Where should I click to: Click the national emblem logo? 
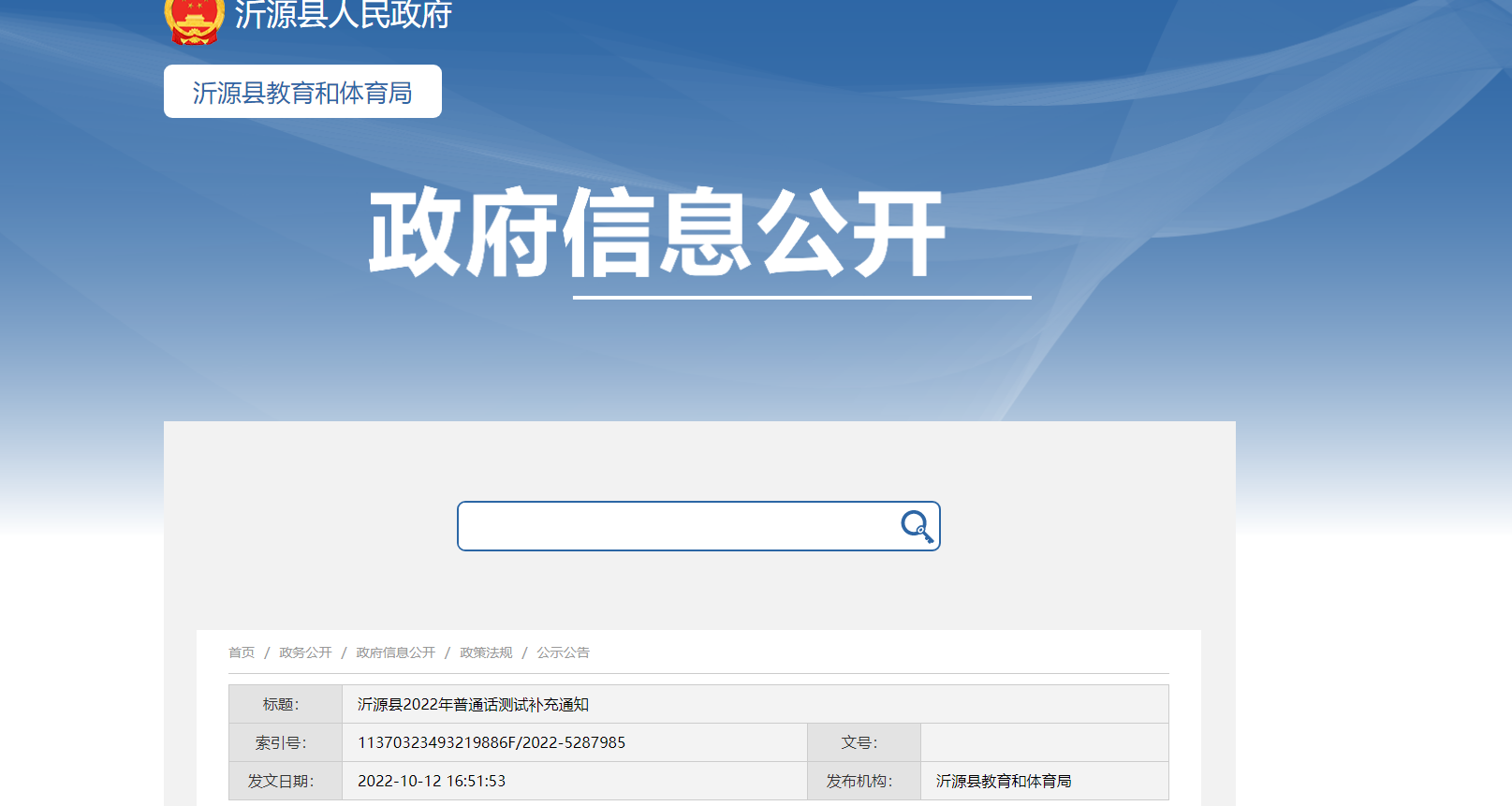(194, 20)
